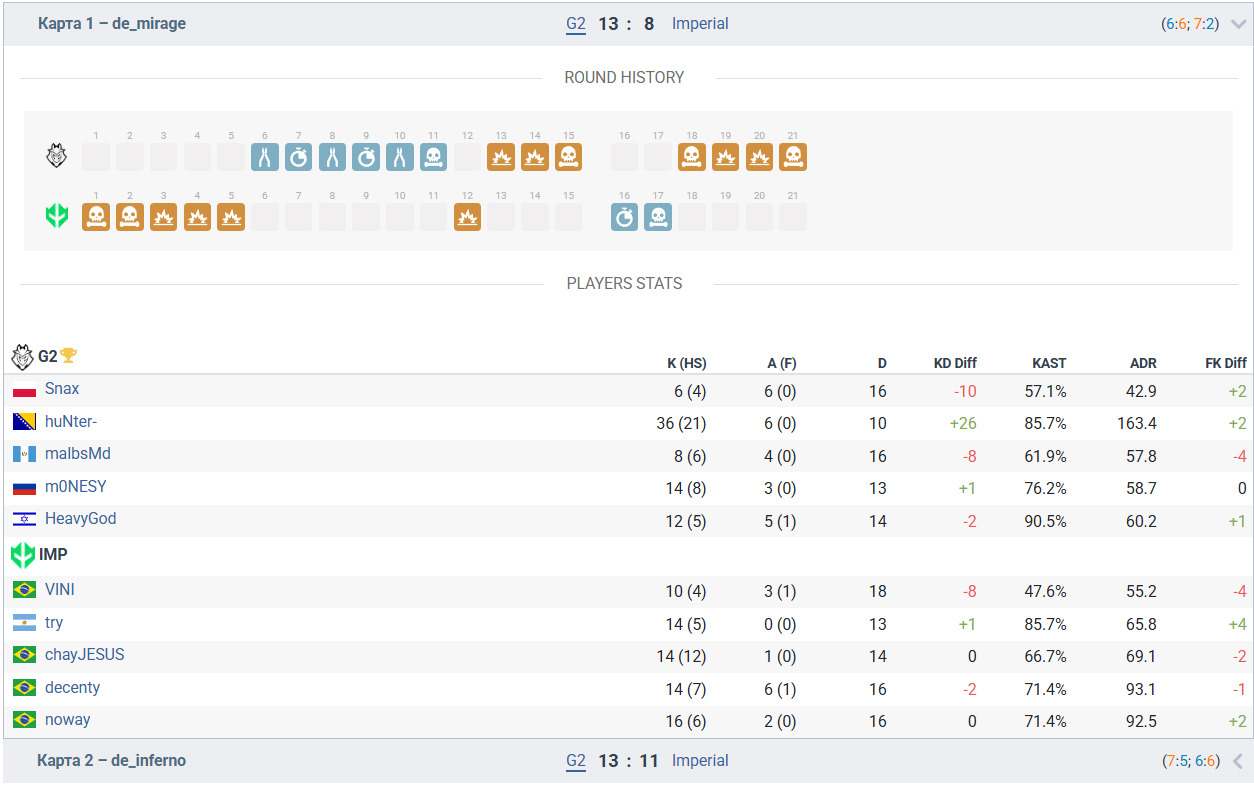Open VINI player profile
The image size is (1254, 787).
(x=60, y=590)
